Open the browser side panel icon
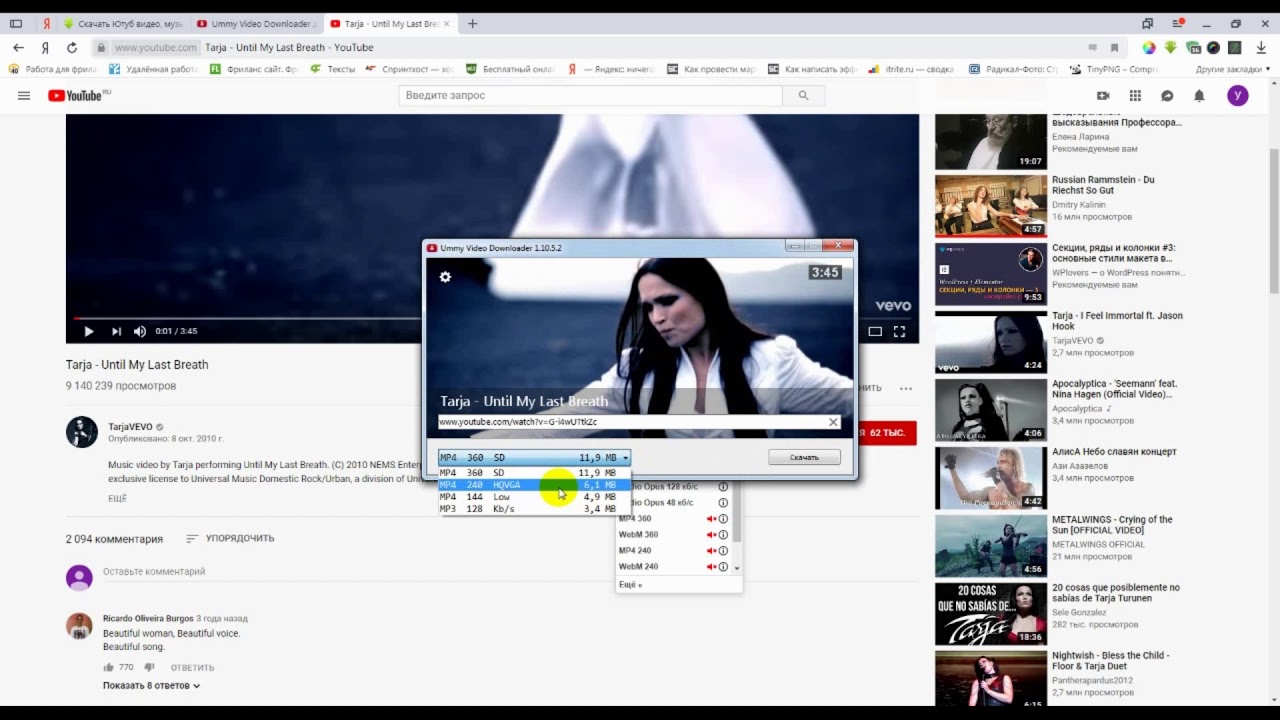The height and width of the screenshot is (720, 1280). coord(16,23)
